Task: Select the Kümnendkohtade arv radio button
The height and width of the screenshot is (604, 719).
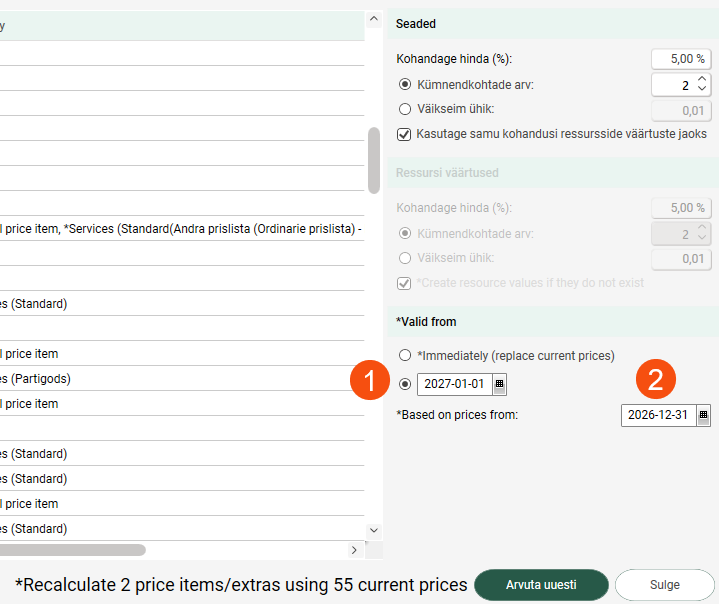Action: 405,84
